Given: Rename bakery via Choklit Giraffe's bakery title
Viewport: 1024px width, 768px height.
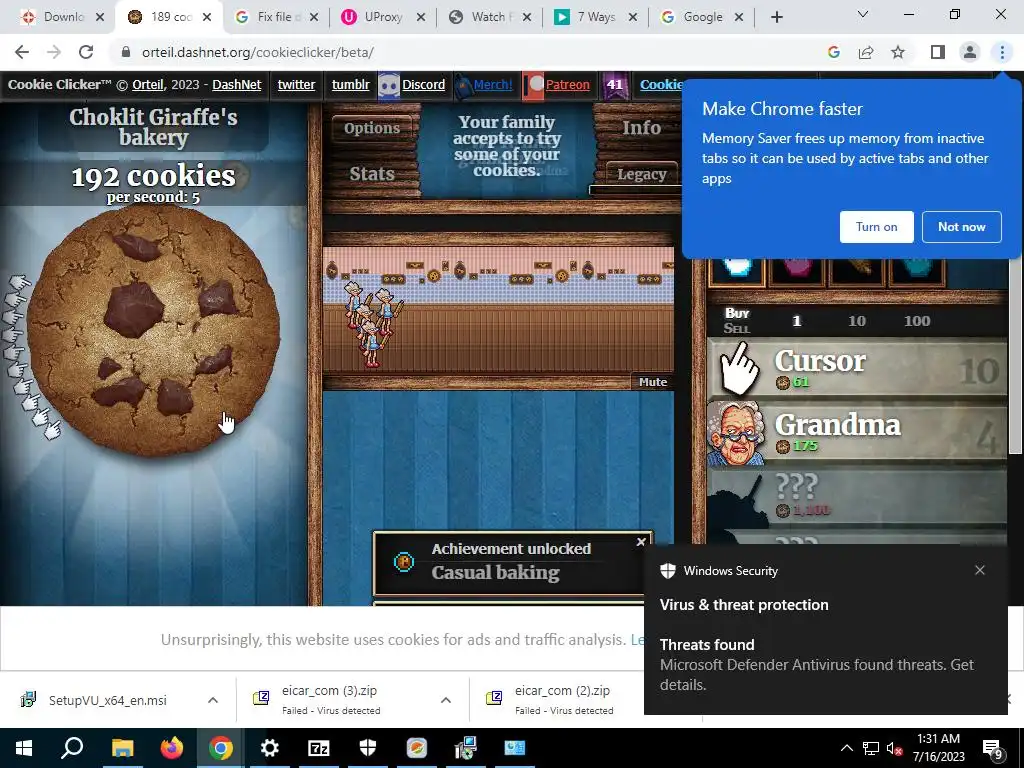Looking at the screenshot, I should tap(153, 127).
